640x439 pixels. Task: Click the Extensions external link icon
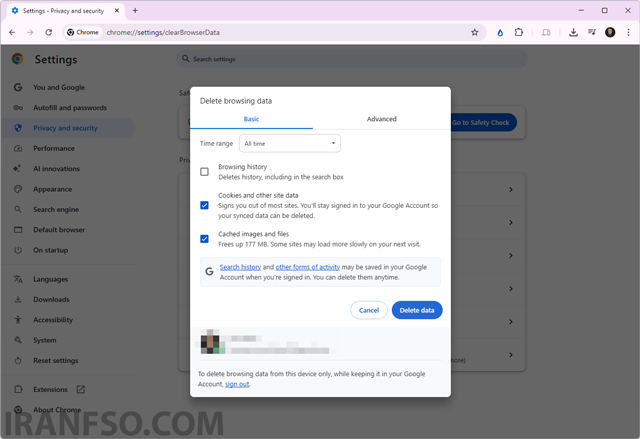point(81,389)
